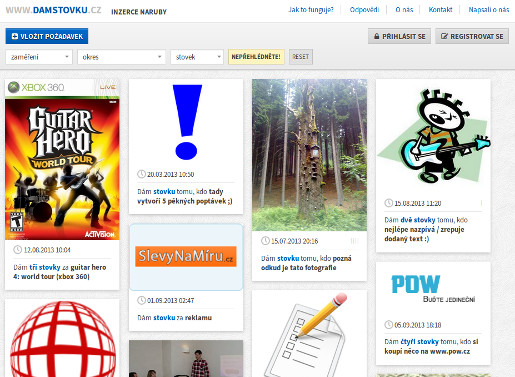
Task: Open 'pozná odkud je tato fotografie' listing
Action: (x=306, y=263)
